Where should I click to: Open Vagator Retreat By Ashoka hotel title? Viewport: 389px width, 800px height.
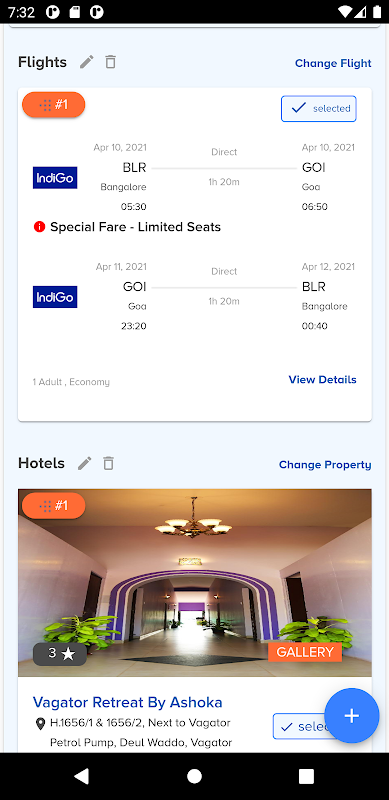(x=128, y=703)
